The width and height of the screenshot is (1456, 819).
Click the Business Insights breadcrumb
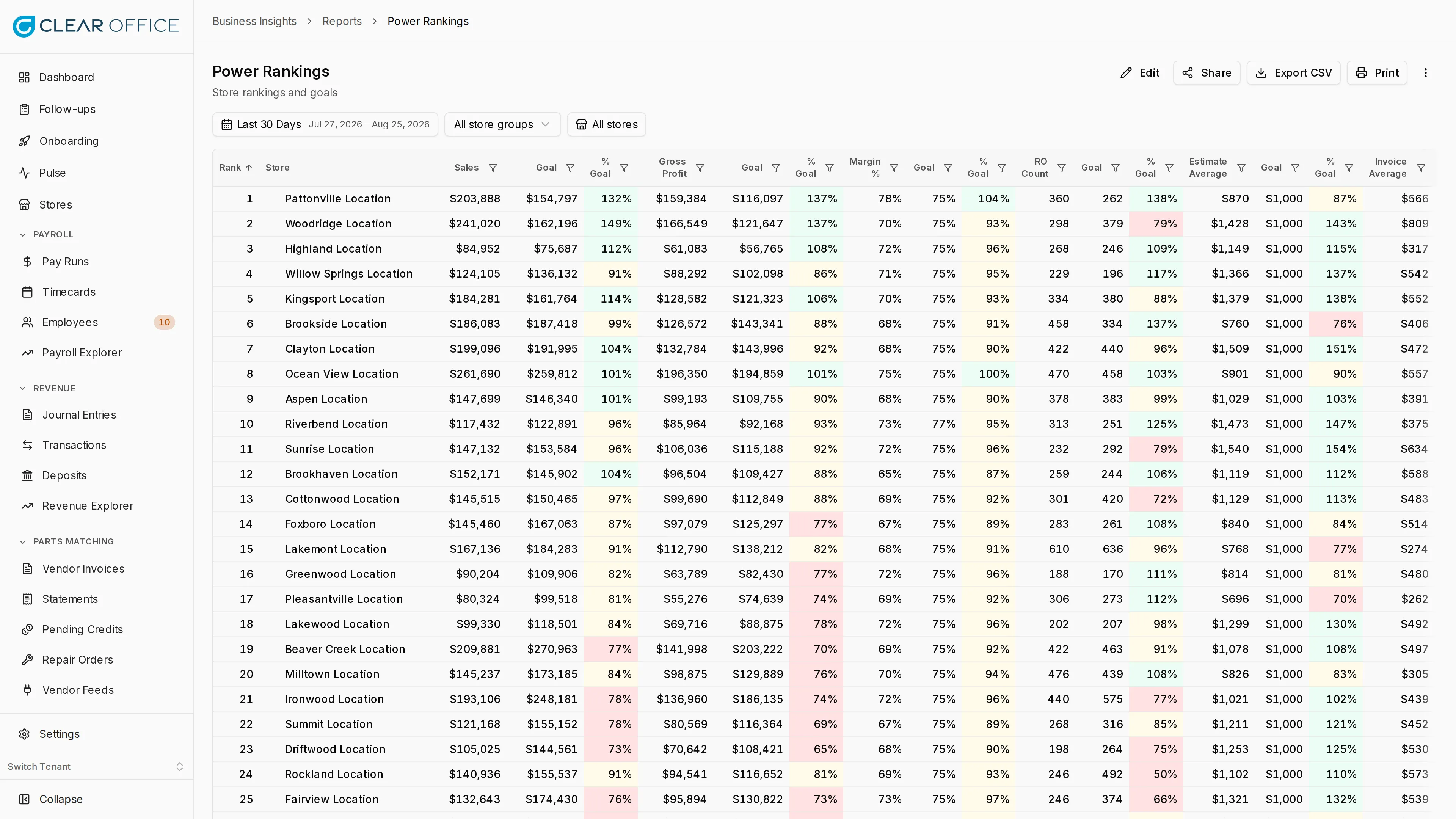254,22
